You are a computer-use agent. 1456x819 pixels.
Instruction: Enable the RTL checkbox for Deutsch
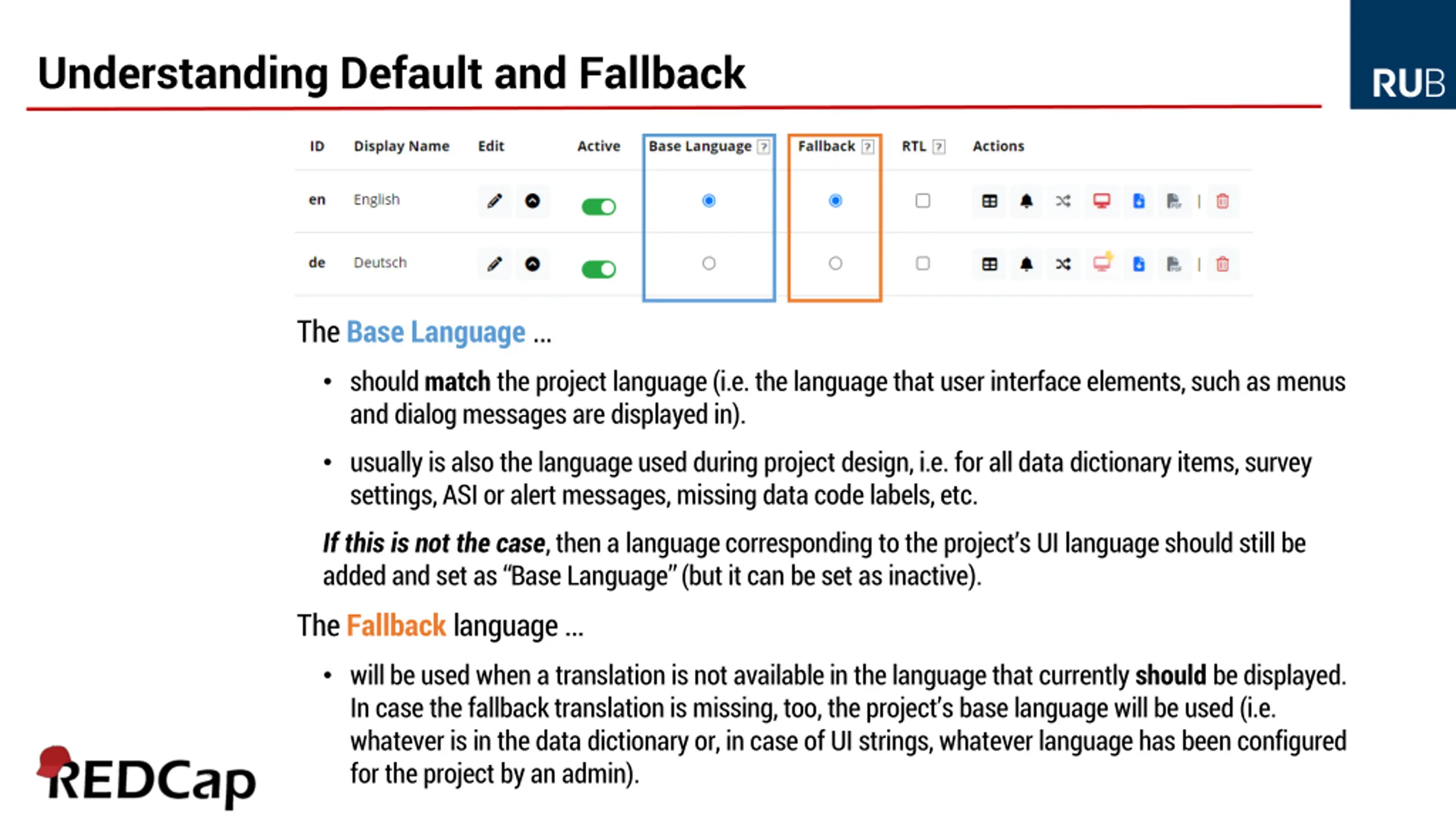pyautogui.click(x=923, y=263)
